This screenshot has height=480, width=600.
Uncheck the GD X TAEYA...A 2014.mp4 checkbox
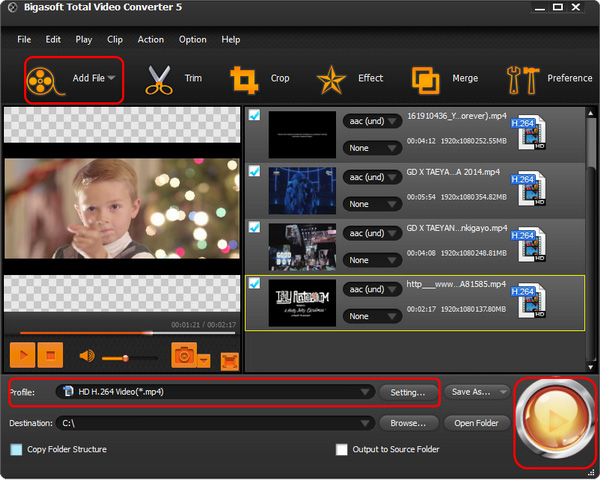click(x=254, y=171)
